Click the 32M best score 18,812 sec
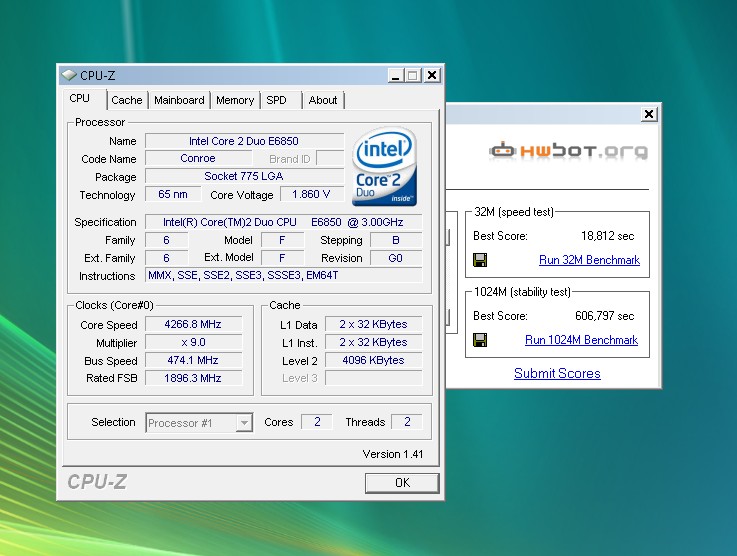The height and width of the screenshot is (556, 737). point(607,236)
